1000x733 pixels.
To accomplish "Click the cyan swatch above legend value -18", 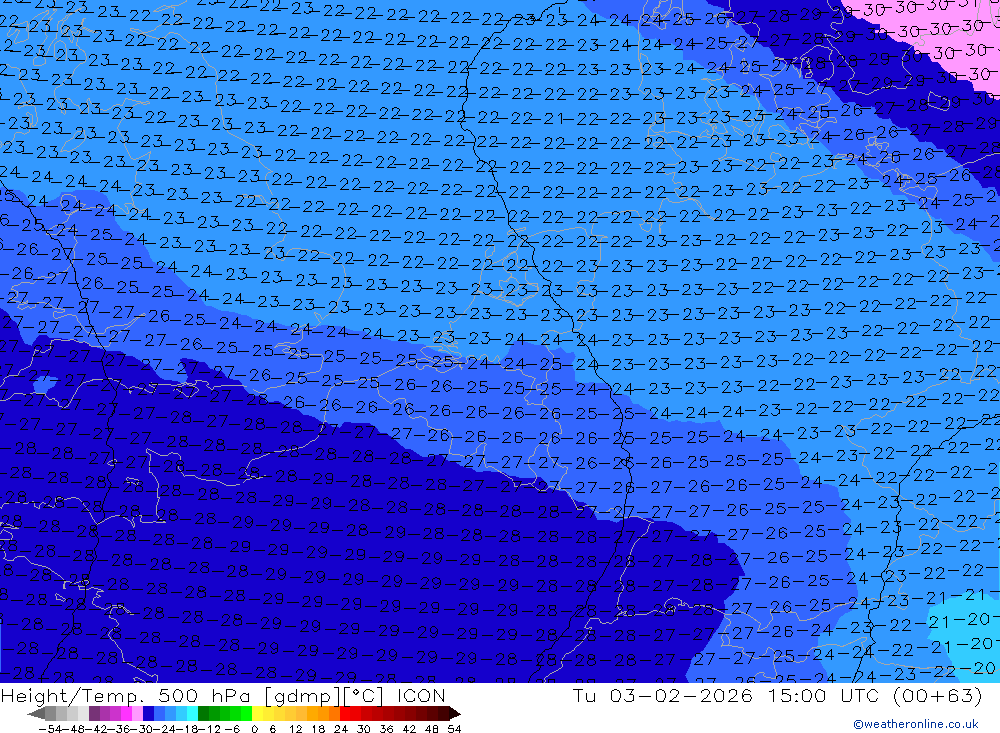I will click(x=192, y=713).
